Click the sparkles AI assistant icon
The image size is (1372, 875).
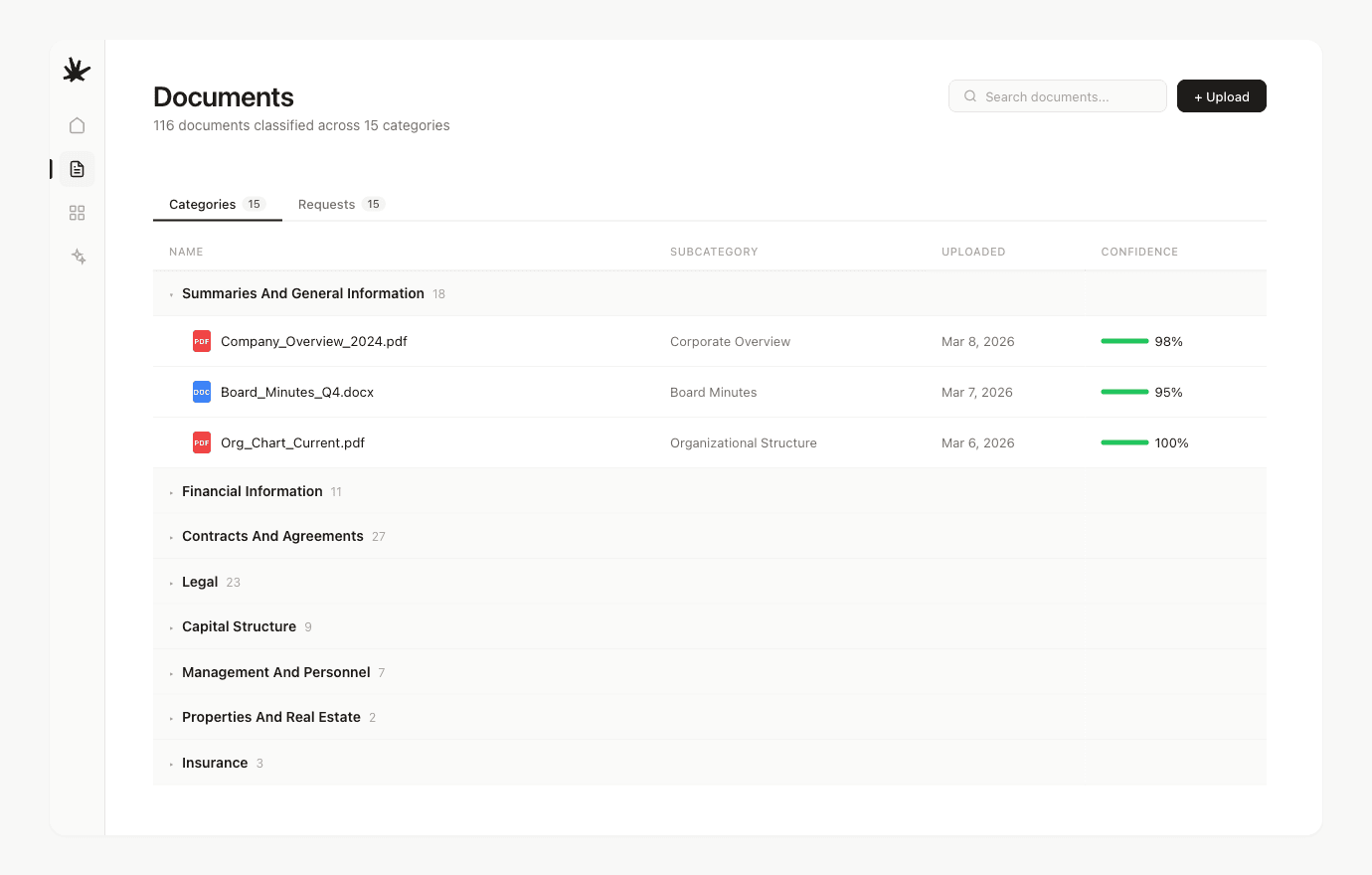point(77,257)
